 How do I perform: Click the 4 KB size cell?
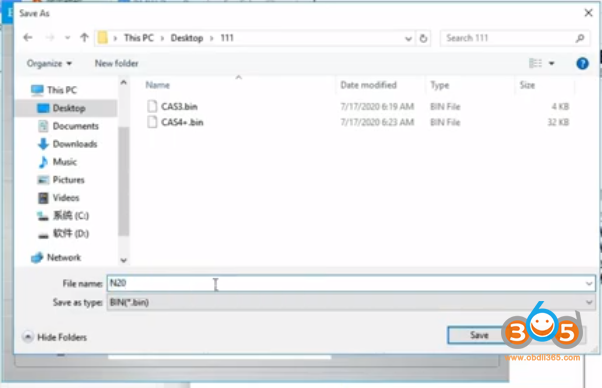560,106
